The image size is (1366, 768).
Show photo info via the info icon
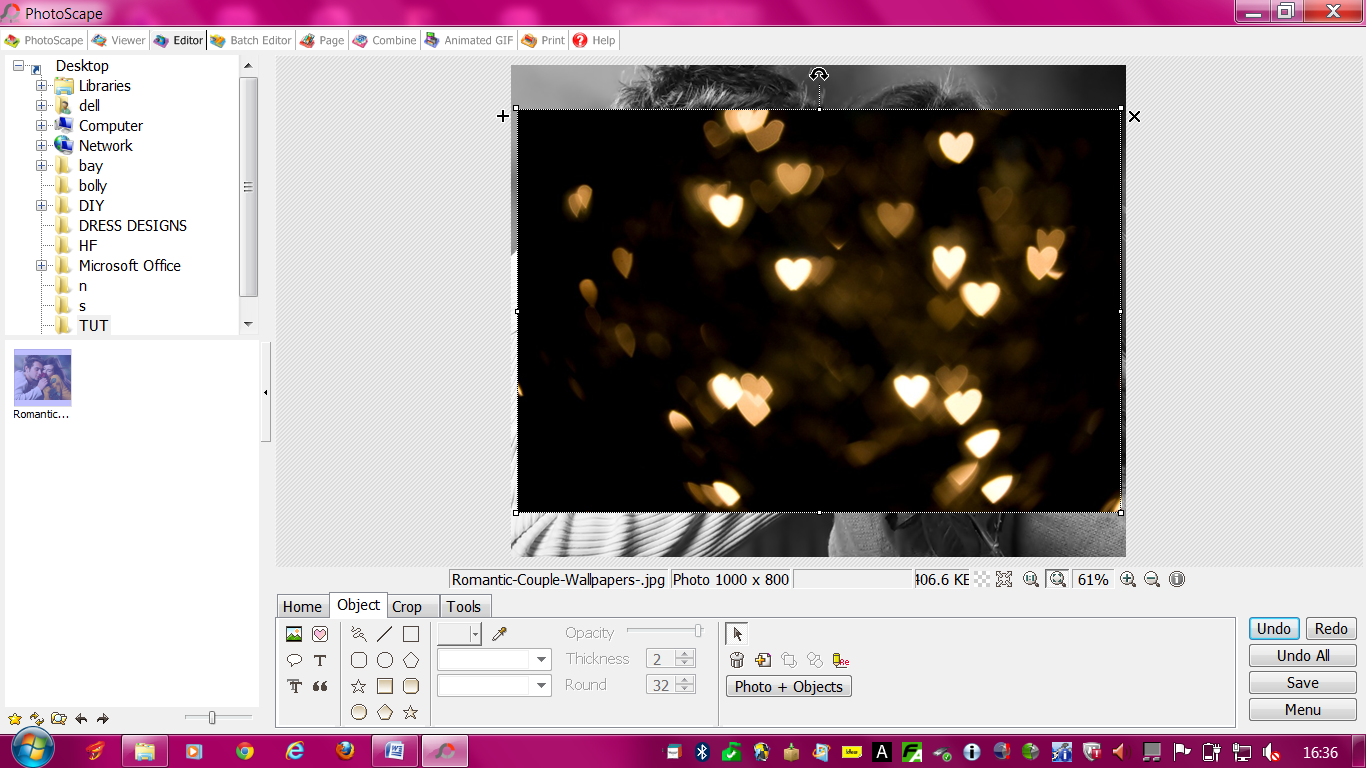[1177, 579]
